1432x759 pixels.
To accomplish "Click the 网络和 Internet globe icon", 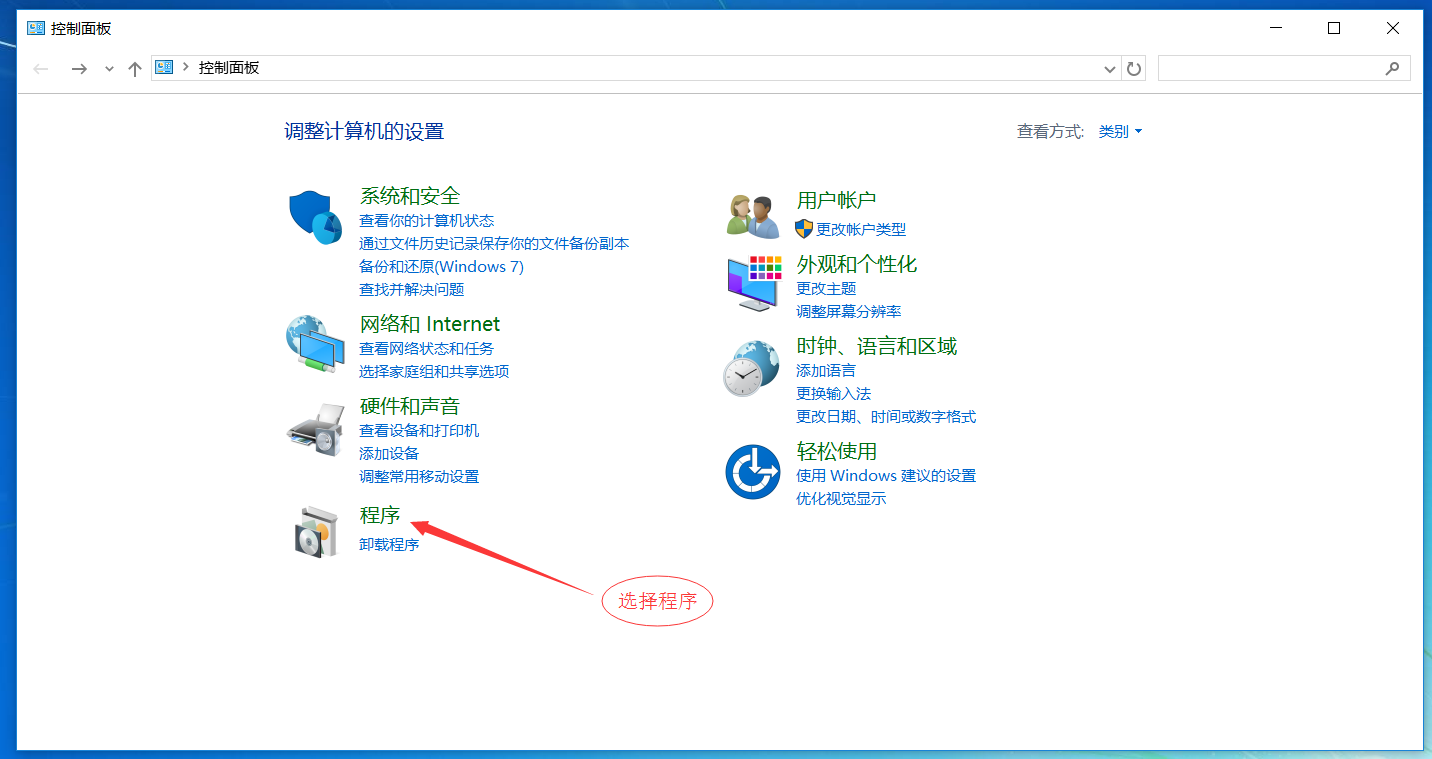I will pyautogui.click(x=315, y=344).
